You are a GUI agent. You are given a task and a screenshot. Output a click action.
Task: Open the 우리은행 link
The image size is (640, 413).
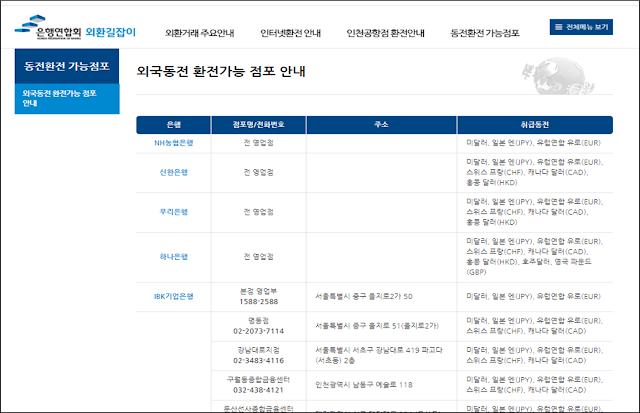[x=173, y=212]
